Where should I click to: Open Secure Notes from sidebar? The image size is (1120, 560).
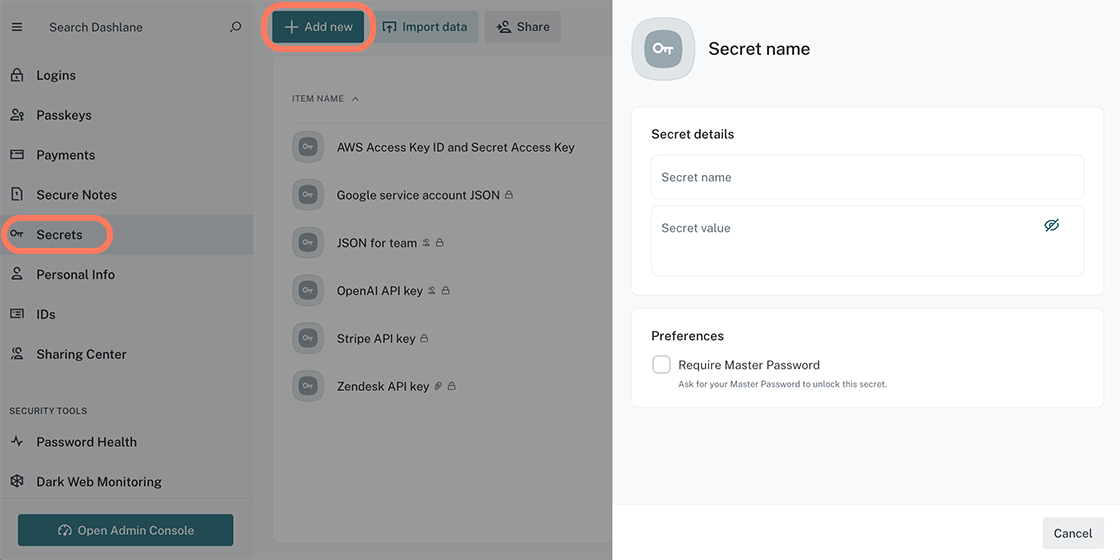[x=76, y=195]
